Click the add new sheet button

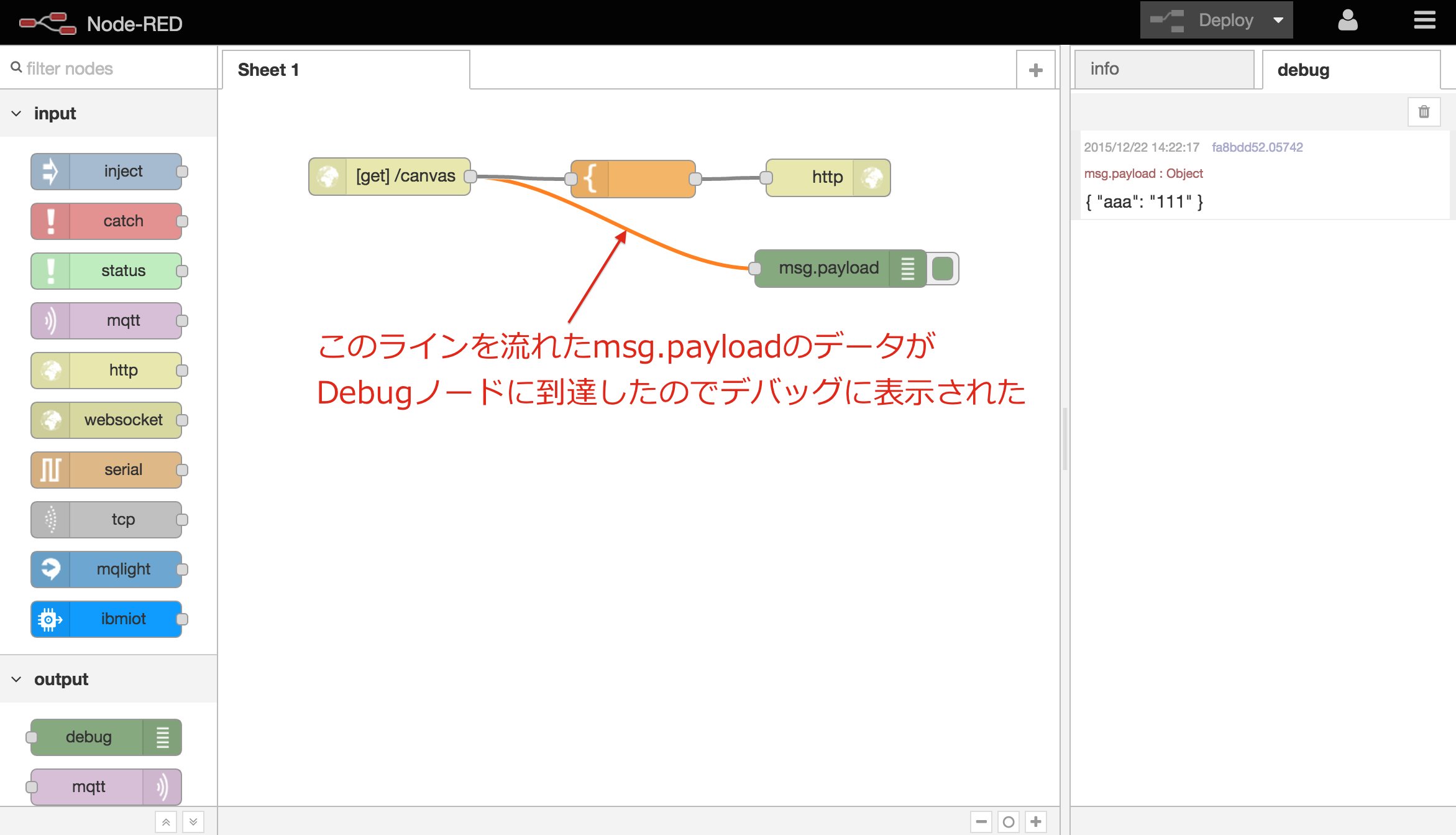(x=1035, y=69)
